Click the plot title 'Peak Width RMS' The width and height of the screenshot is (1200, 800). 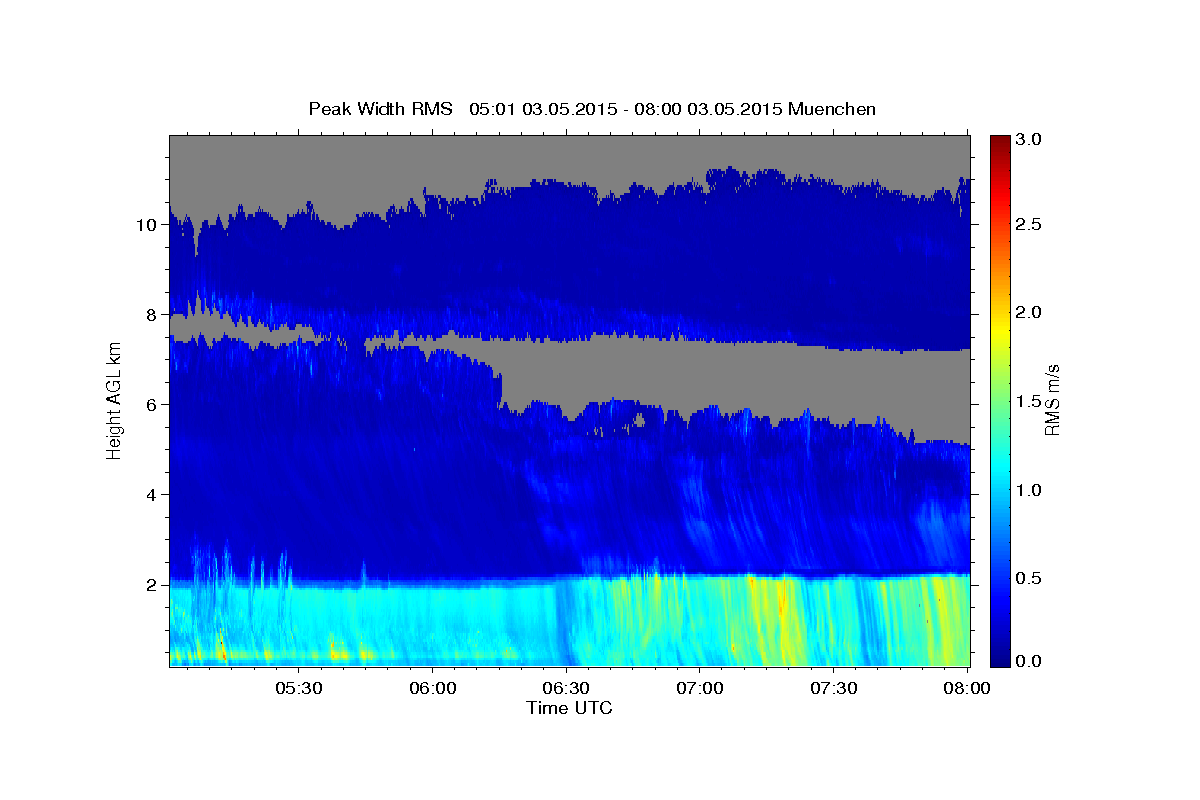[x=380, y=109]
